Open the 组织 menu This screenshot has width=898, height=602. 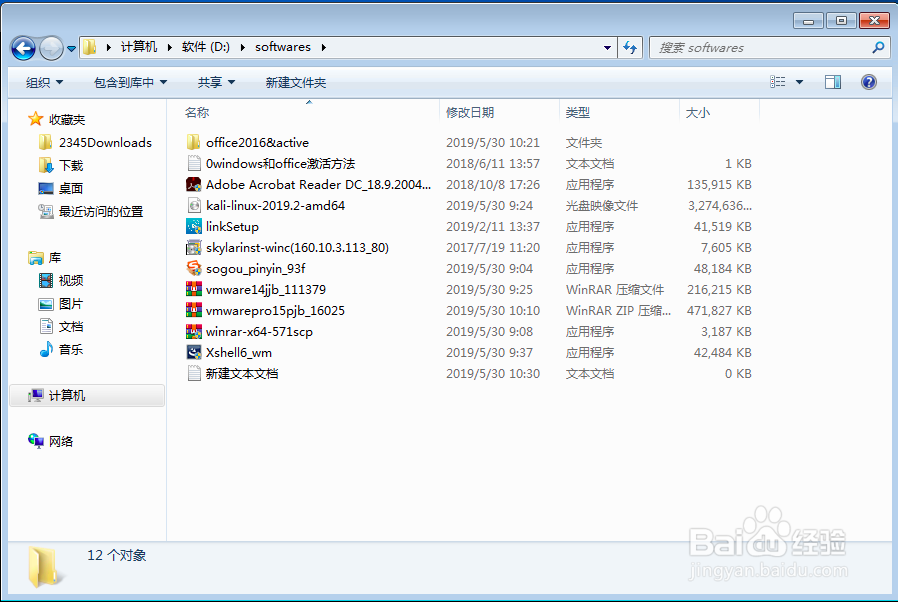click(44, 82)
